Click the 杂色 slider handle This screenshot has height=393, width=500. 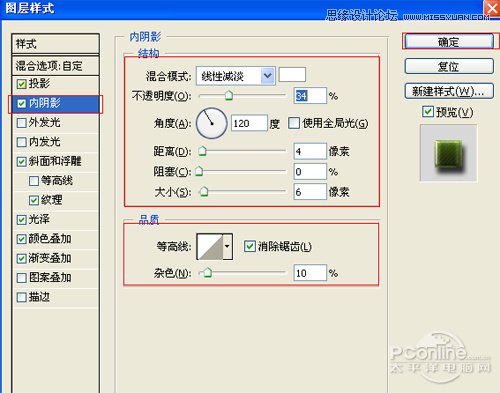(x=207, y=273)
